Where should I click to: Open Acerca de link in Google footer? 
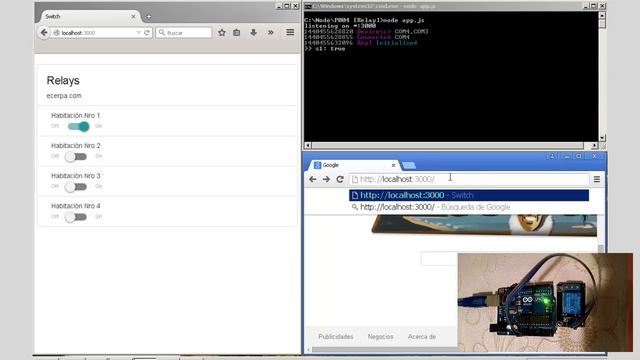point(422,337)
